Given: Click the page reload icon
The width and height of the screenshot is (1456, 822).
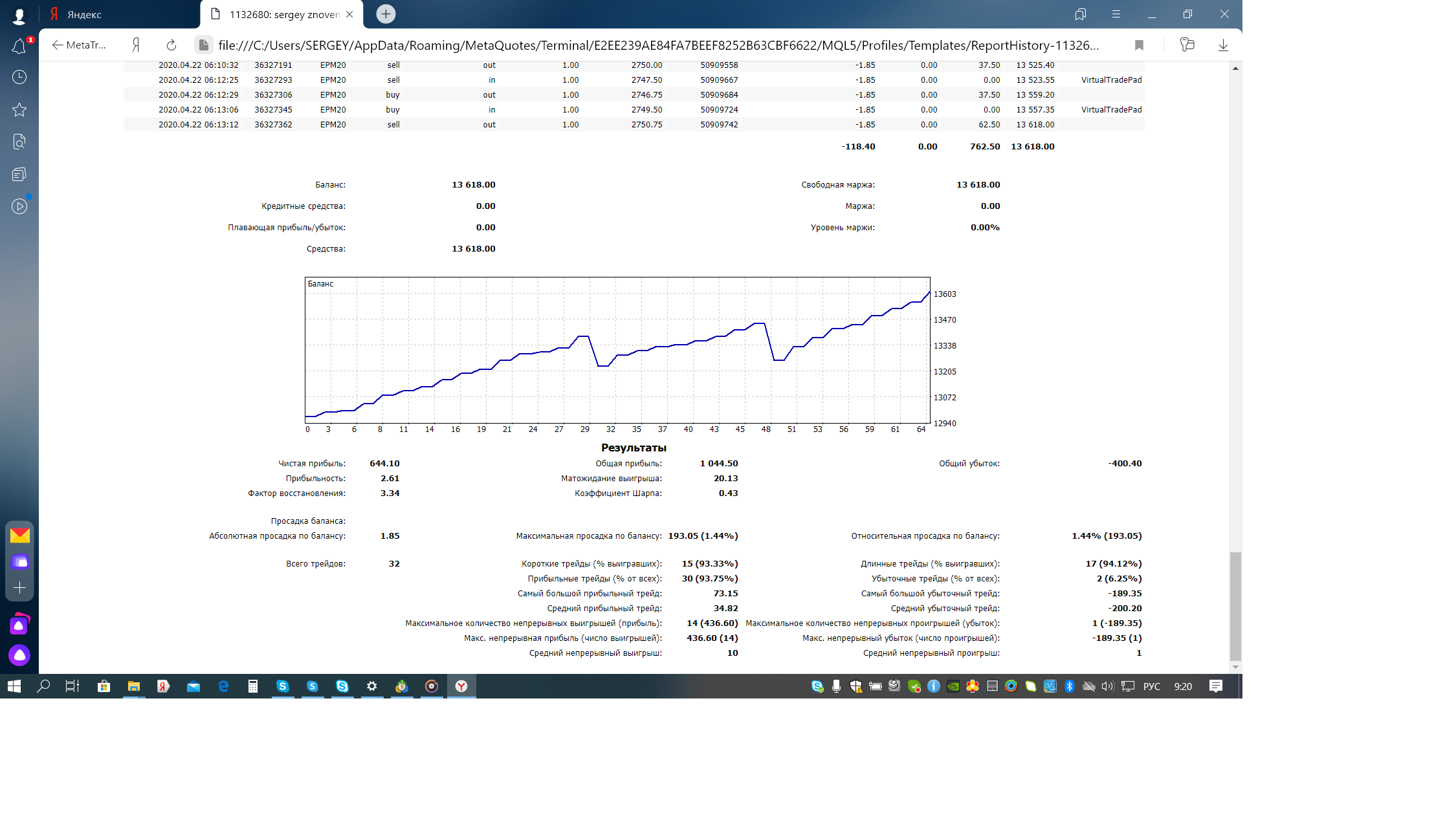Looking at the screenshot, I should pyautogui.click(x=171, y=45).
